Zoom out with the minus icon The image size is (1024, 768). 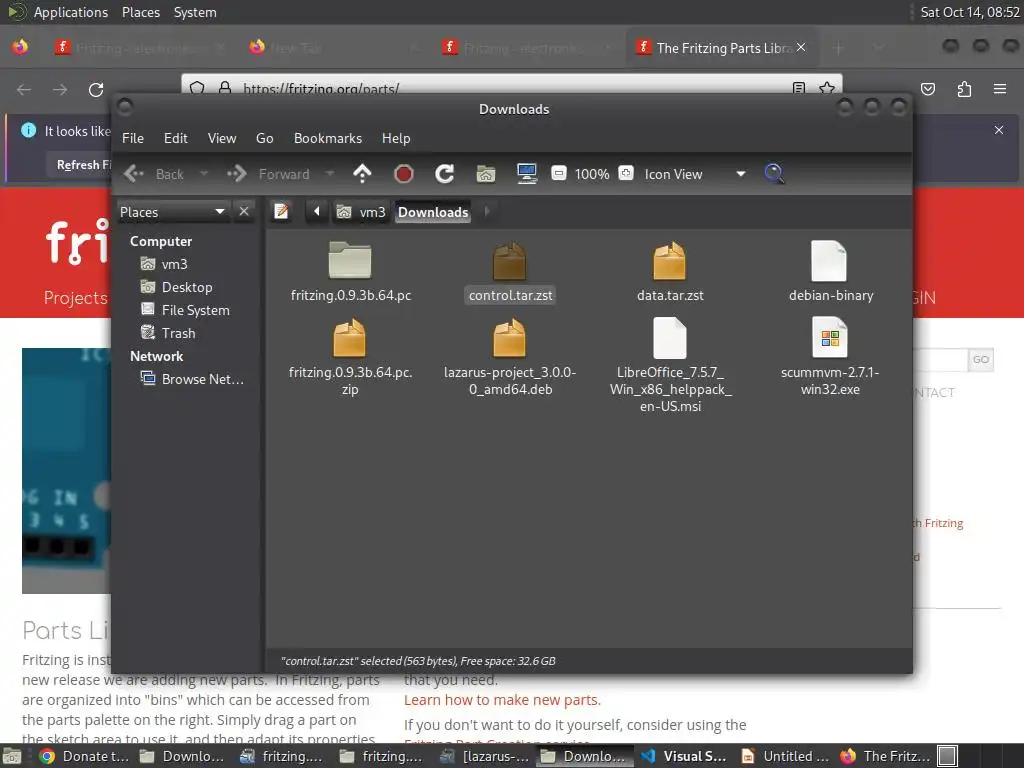[558, 174]
